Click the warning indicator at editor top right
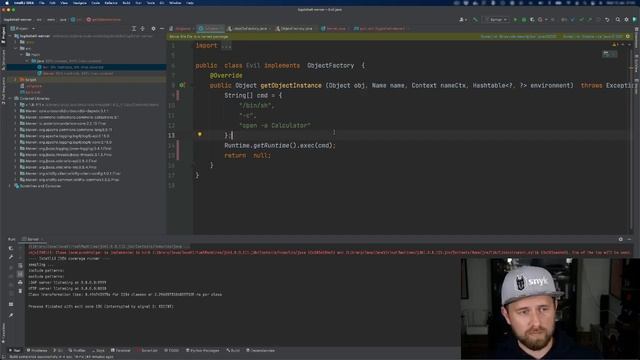Image resolution: width=640 pixels, height=360 pixels. tap(615, 44)
